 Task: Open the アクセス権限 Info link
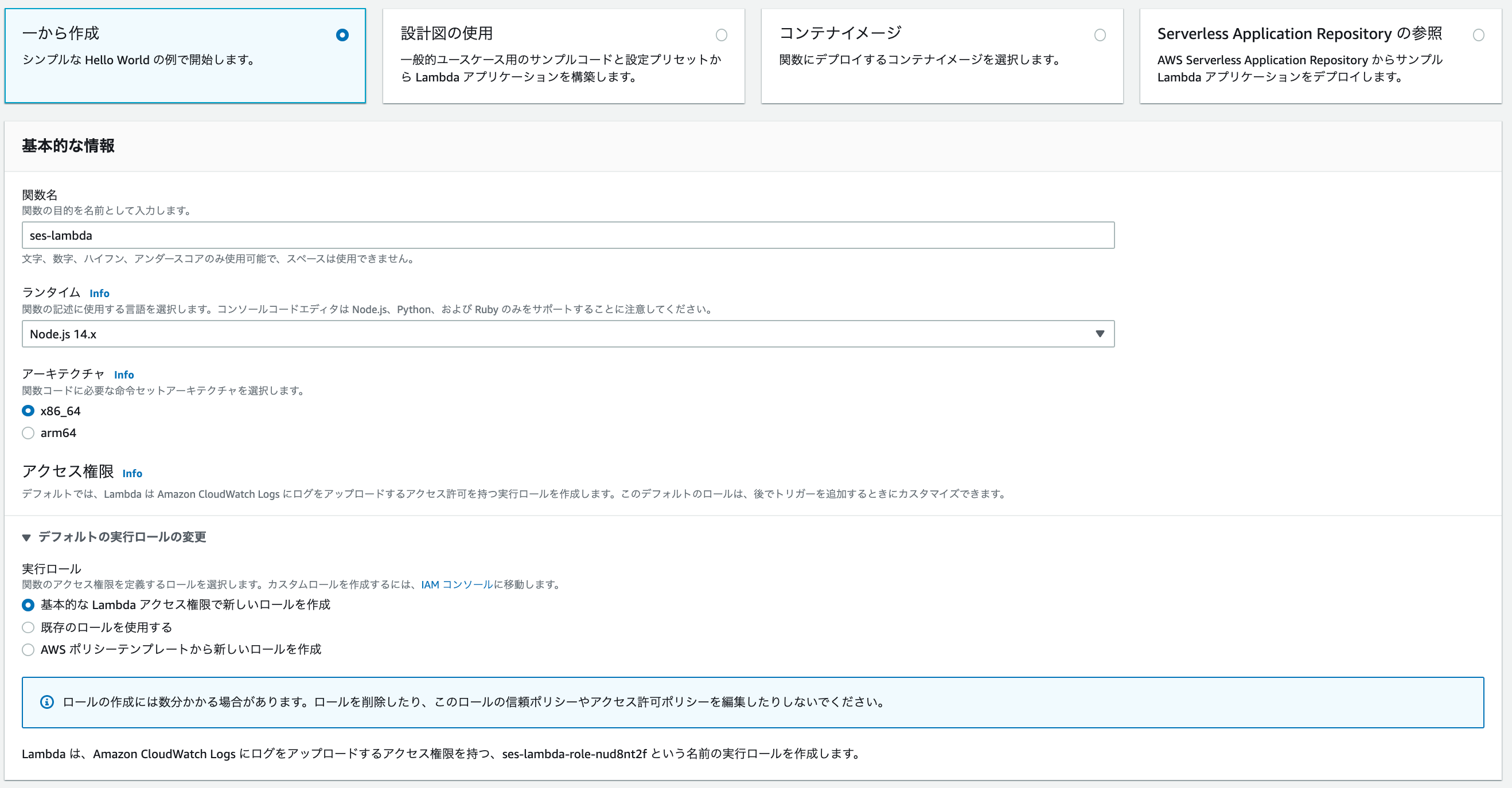[132, 473]
